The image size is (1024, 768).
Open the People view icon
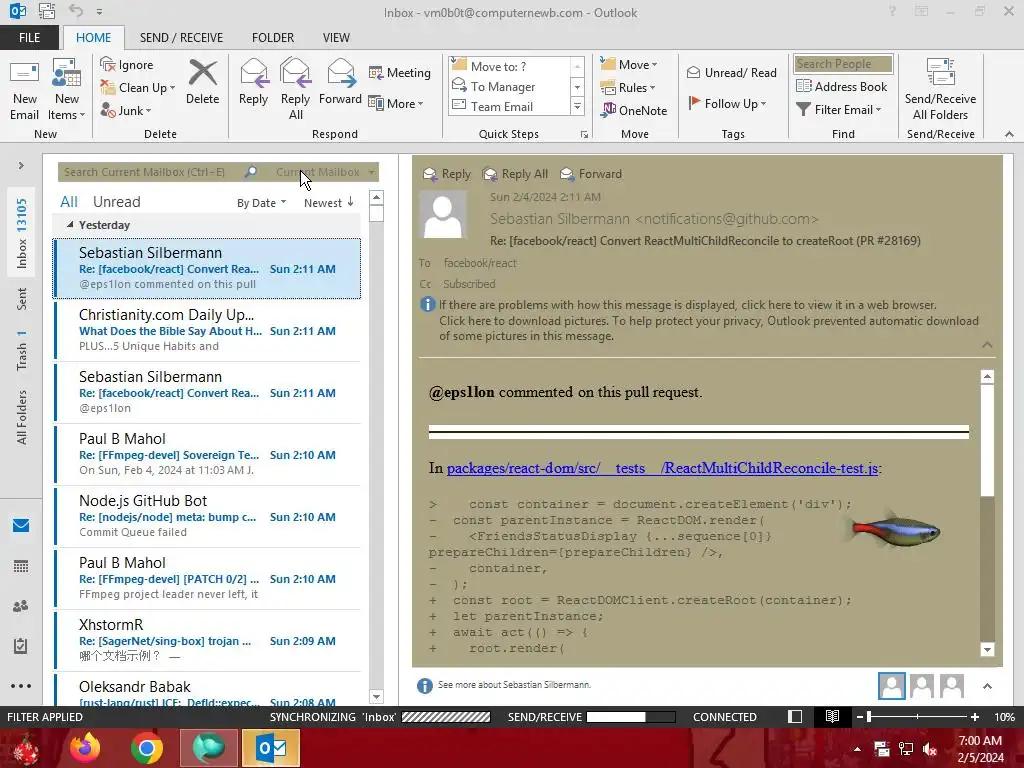click(21, 606)
